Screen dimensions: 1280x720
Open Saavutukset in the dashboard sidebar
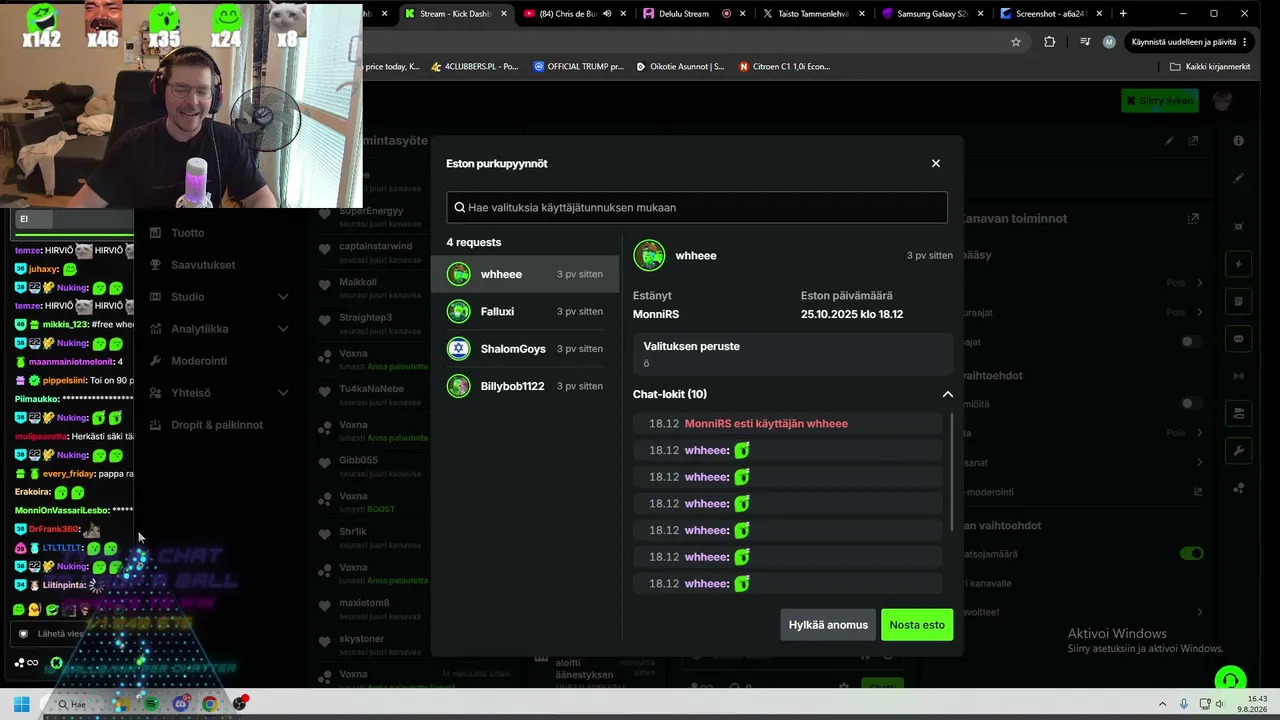tap(203, 265)
